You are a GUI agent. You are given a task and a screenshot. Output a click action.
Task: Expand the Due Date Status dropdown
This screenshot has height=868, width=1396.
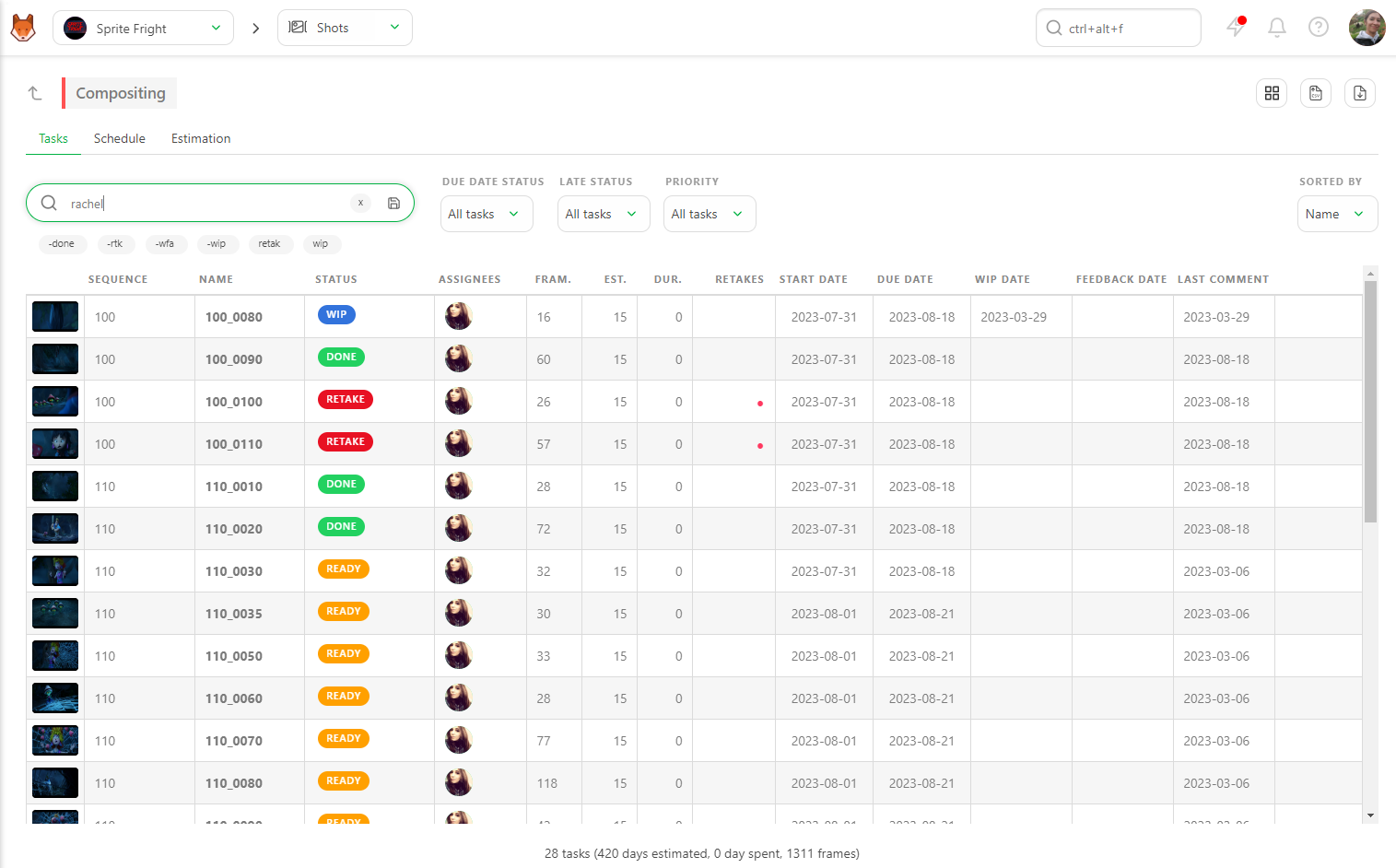coord(487,214)
